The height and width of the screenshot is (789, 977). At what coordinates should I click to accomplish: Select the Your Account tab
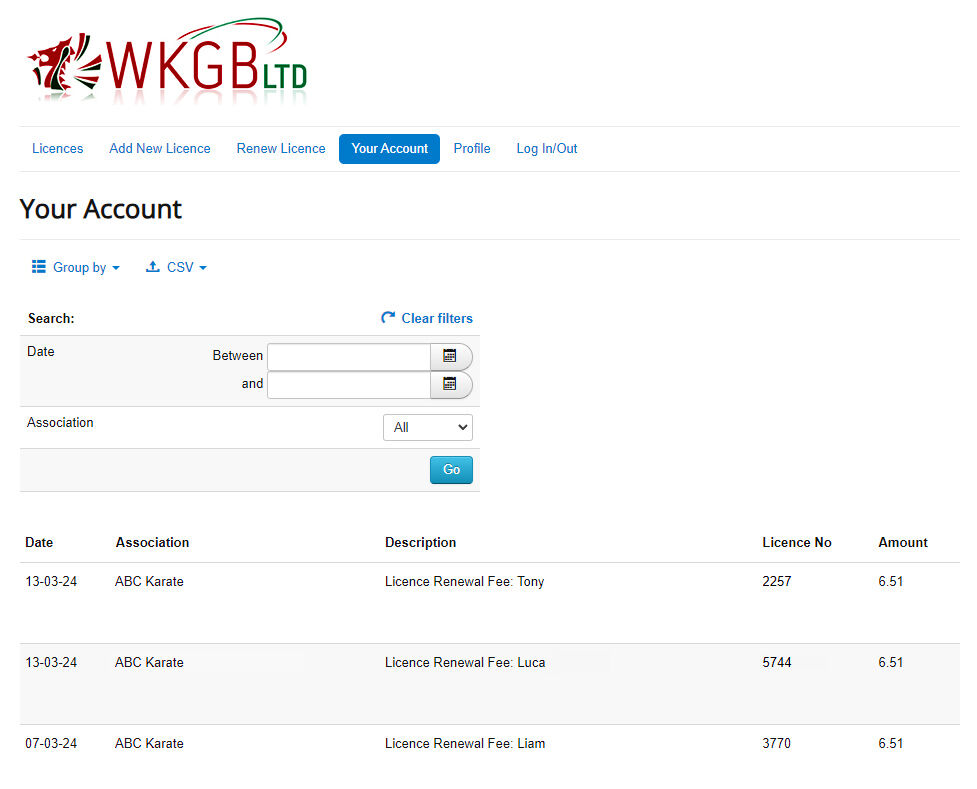(389, 148)
